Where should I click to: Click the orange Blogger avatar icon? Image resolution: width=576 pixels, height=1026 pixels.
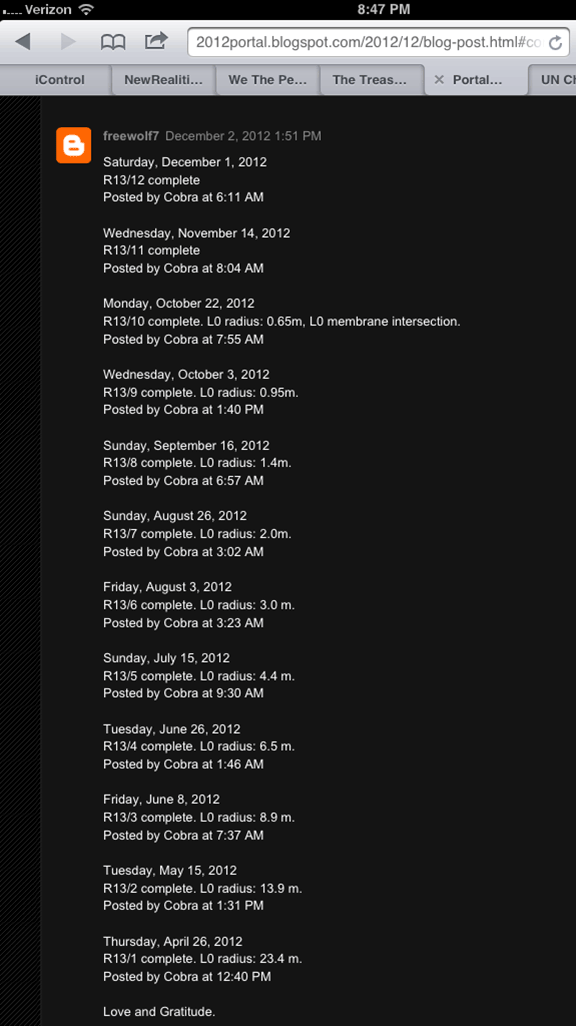coord(73,145)
